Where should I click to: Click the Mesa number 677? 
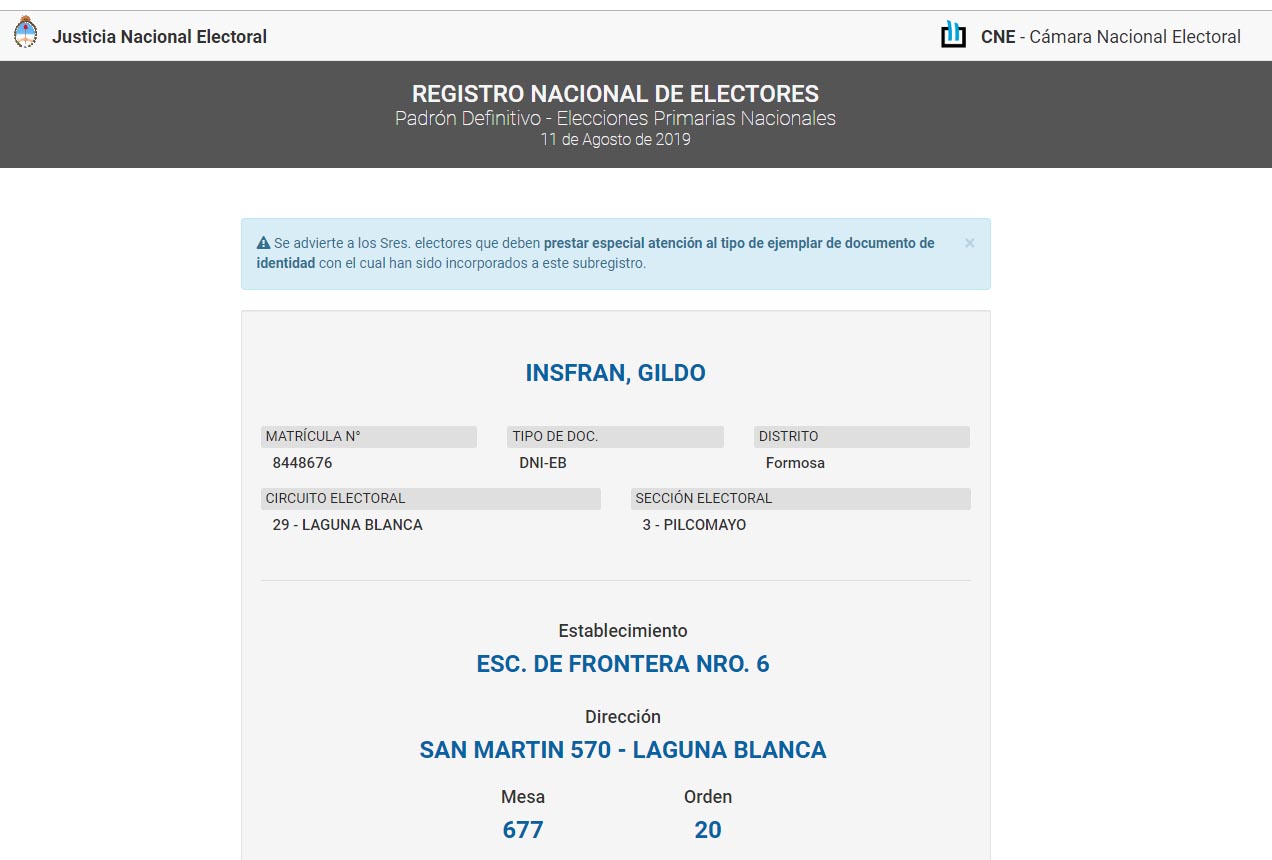(523, 830)
